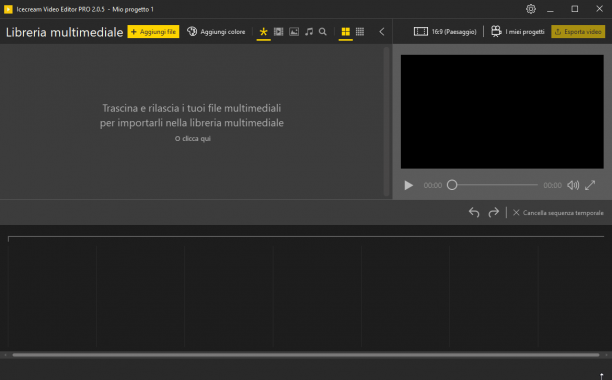The image size is (612, 380).
Task: Close the Icecream Video Editor window
Action: tap(600, 9)
